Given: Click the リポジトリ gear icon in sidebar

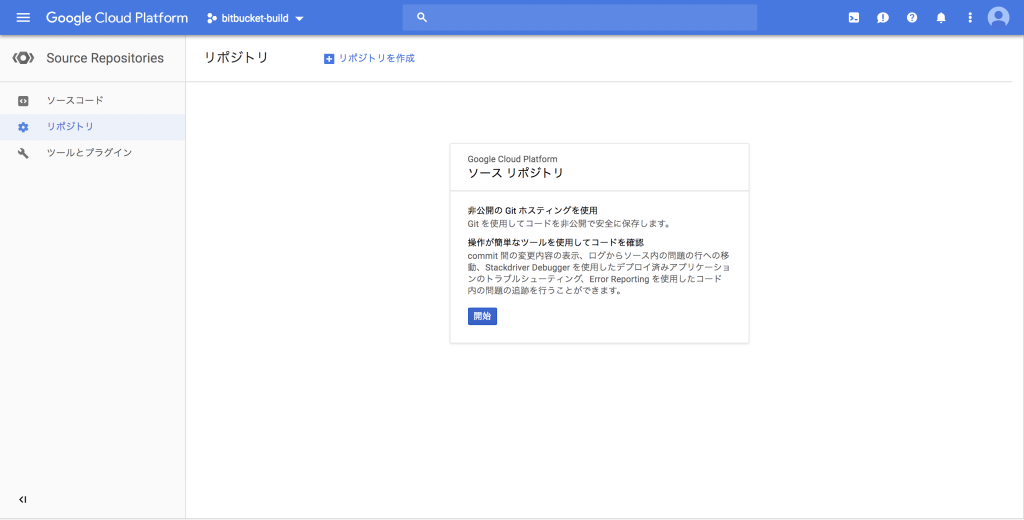Looking at the screenshot, I should coord(23,127).
